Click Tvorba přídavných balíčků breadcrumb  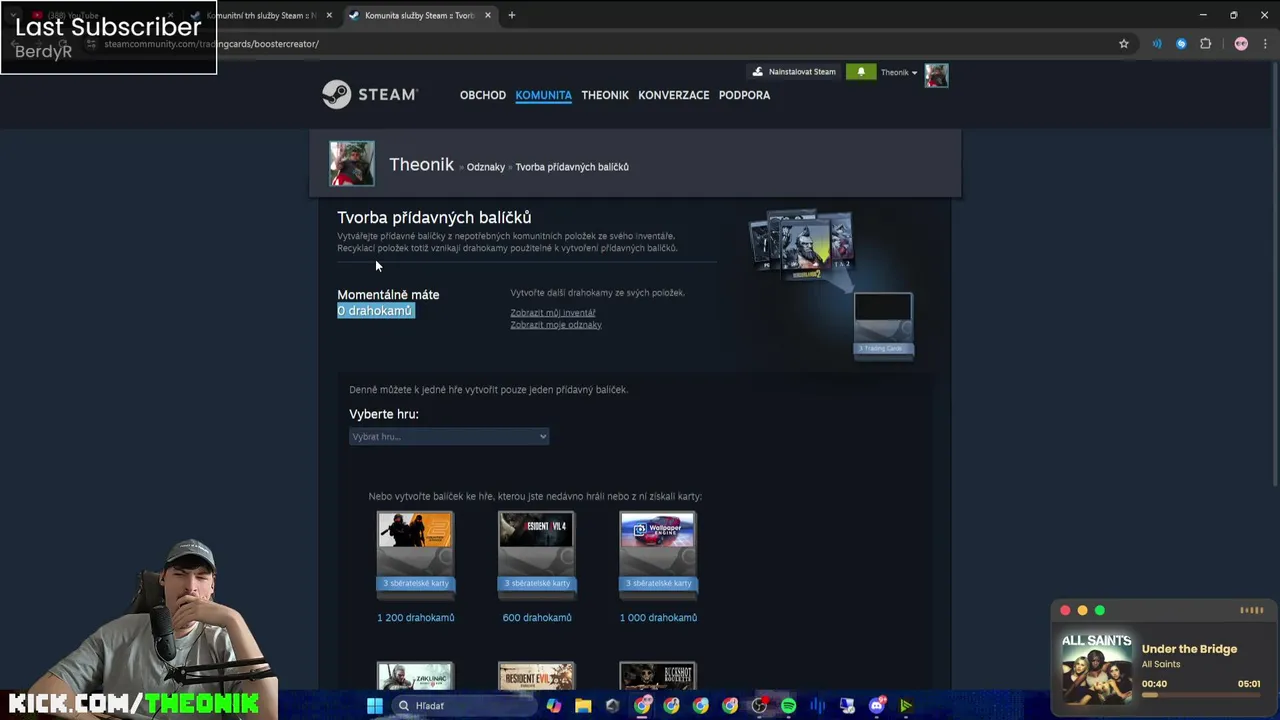coord(572,167)
